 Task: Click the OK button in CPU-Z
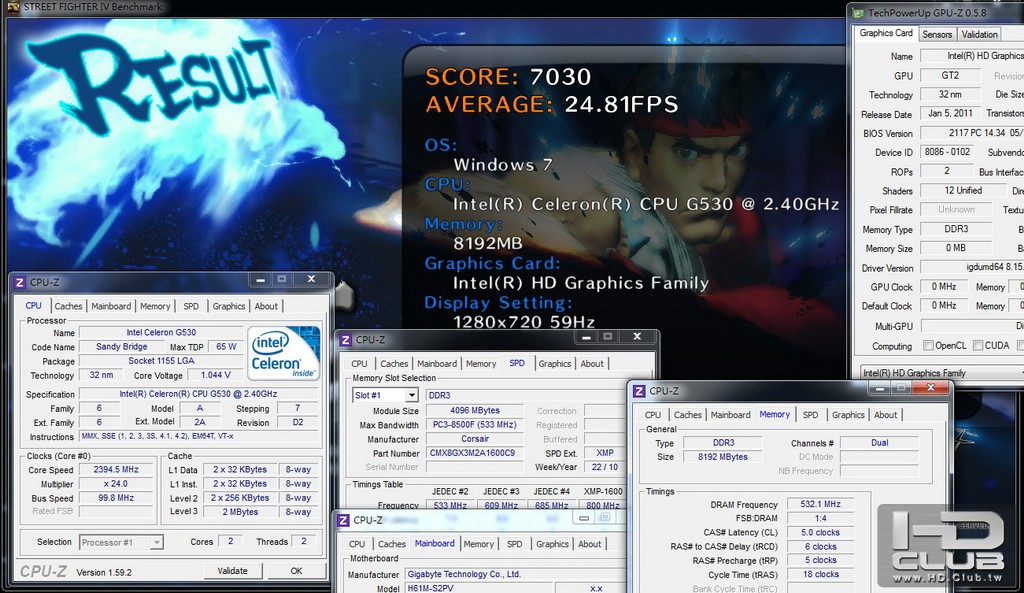(296, 571)
